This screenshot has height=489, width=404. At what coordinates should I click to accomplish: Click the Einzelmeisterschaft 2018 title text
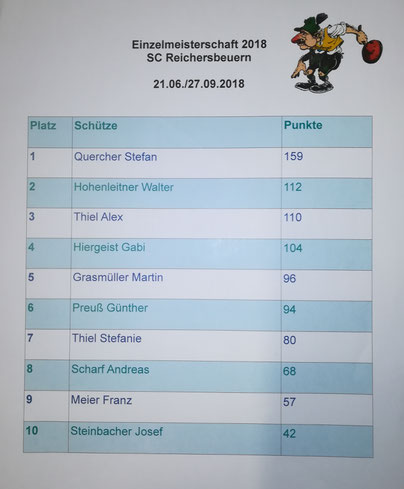tap(199, 44)
